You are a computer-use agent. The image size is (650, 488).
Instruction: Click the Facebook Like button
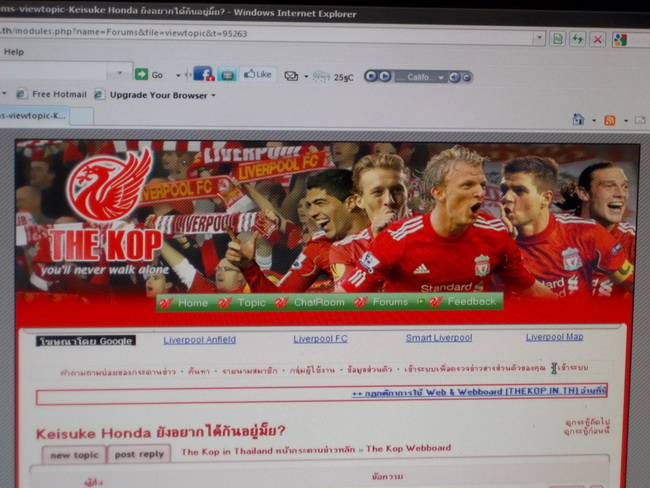258,74
